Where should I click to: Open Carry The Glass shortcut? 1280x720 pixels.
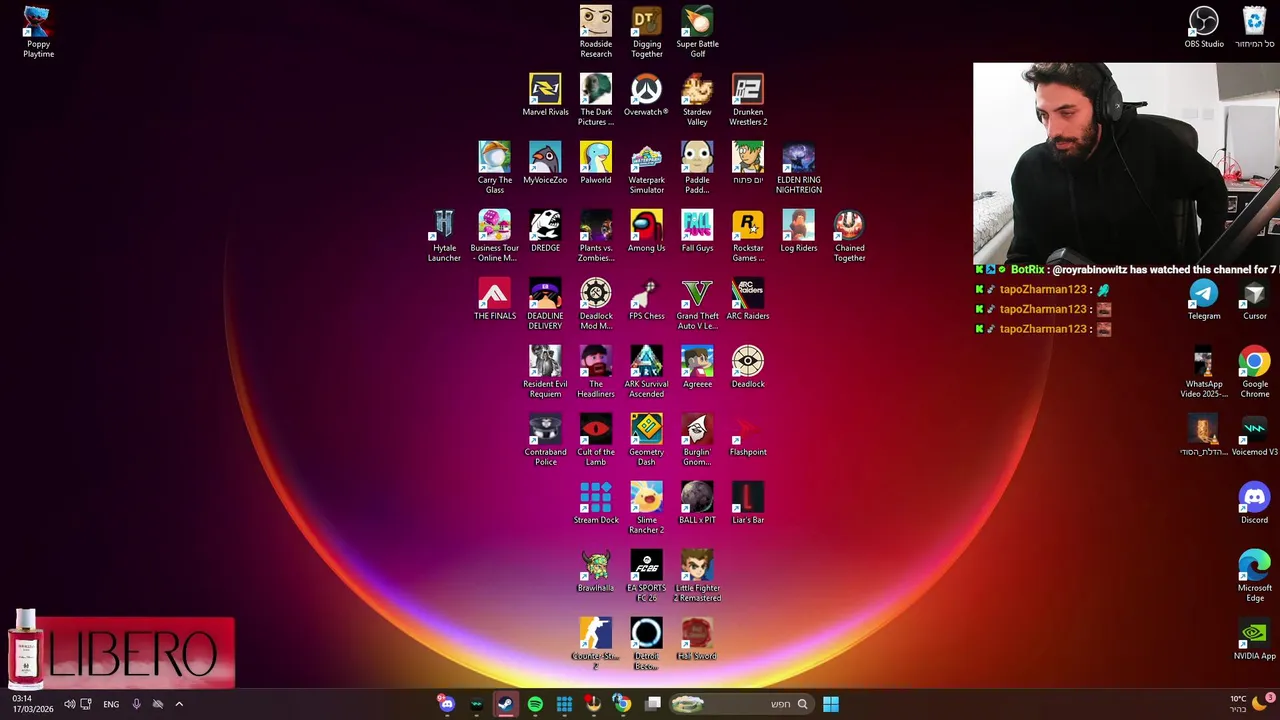click(x=495, y=168)
